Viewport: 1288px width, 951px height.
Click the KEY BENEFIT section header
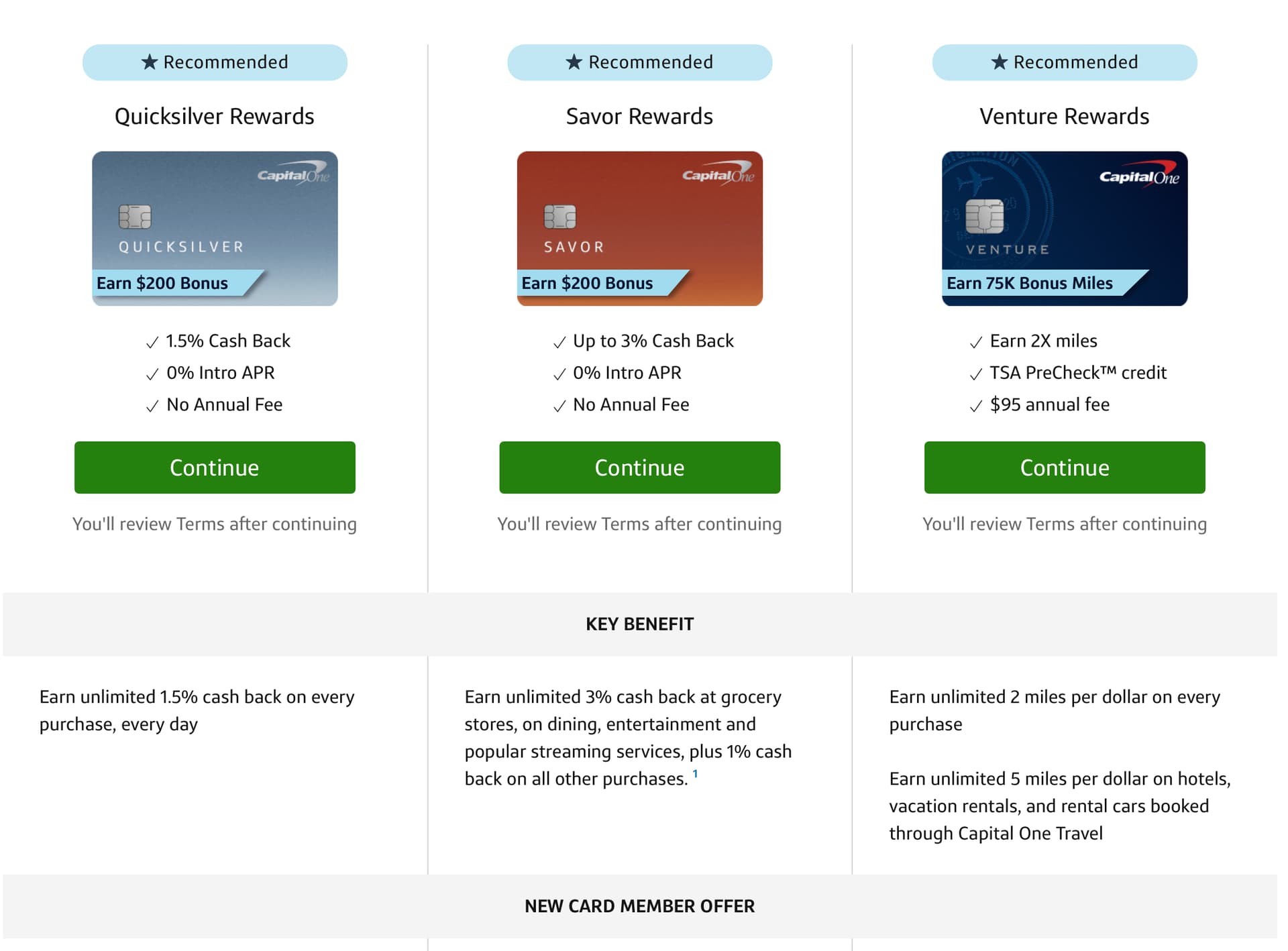(639, 624)
